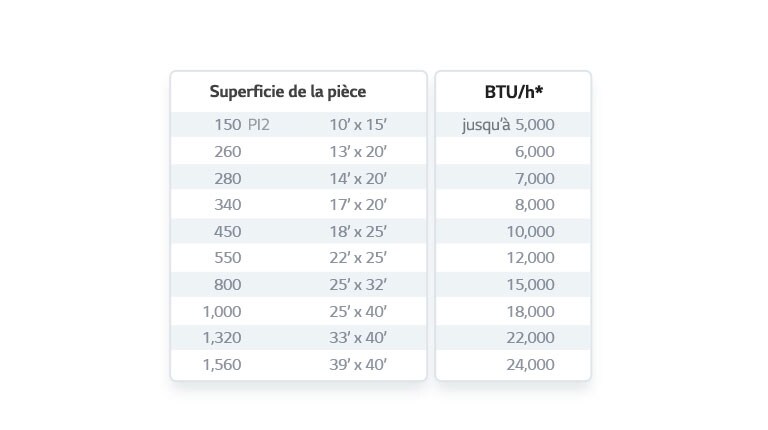This screenshot has height=430, width=768.
Task: Click the 14' x 20' dimensions cell
Action: point(358,179)
